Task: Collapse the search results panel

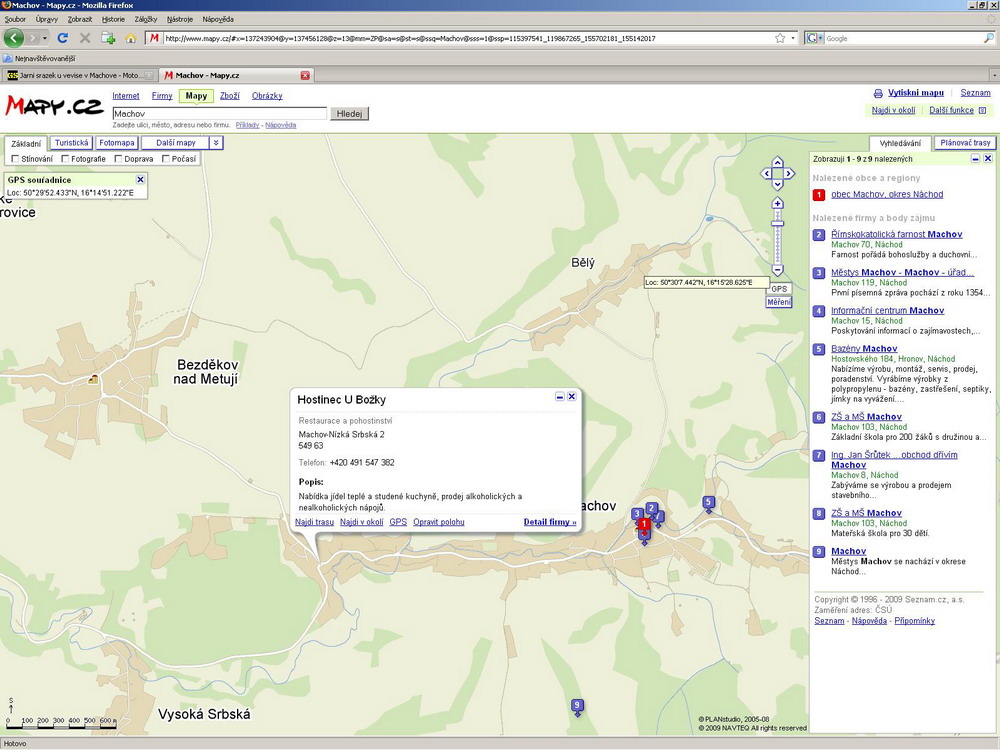Action: [975, 159]
